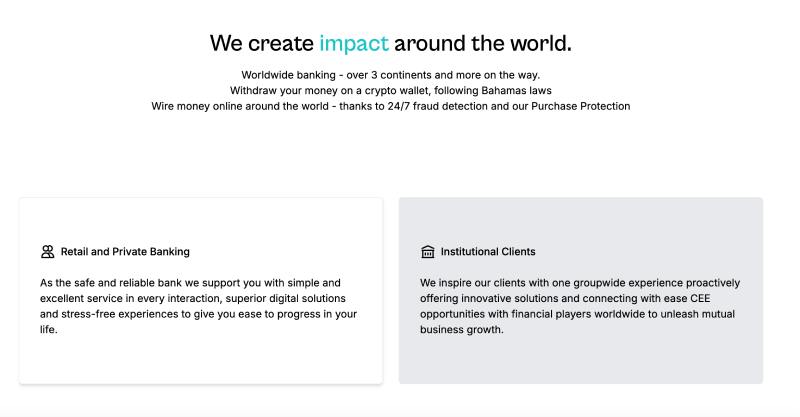
Task: Click the "We create" words in the headline
Action: tap(262, 44)
